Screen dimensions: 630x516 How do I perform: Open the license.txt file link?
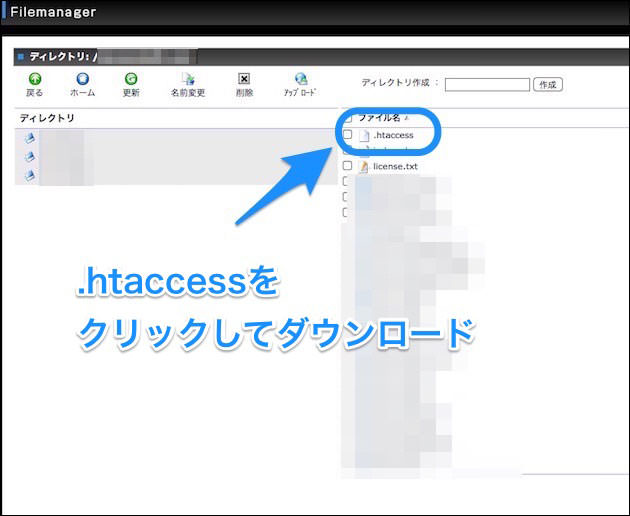click(x=395, y=166)
